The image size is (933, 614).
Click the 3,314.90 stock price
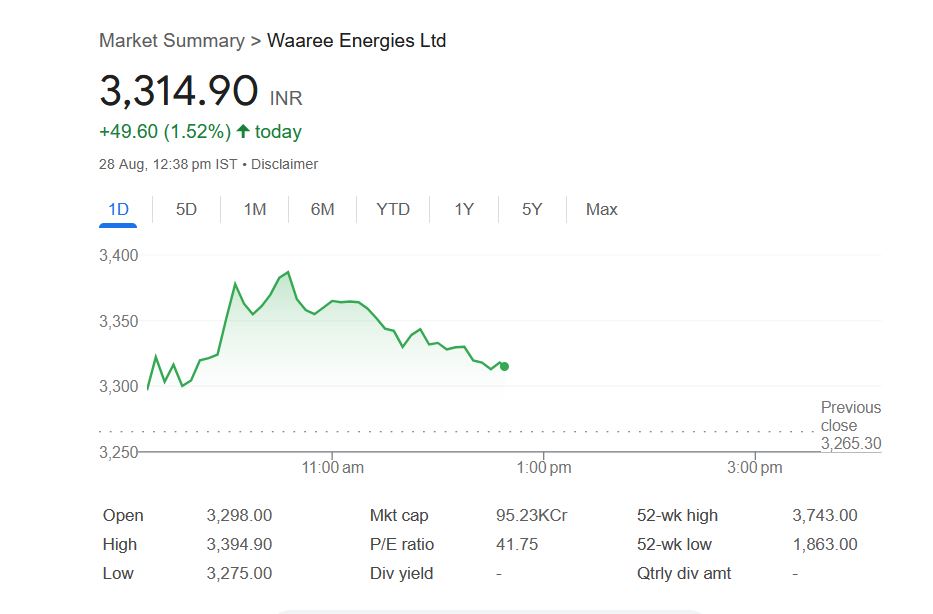coord(178,91)
